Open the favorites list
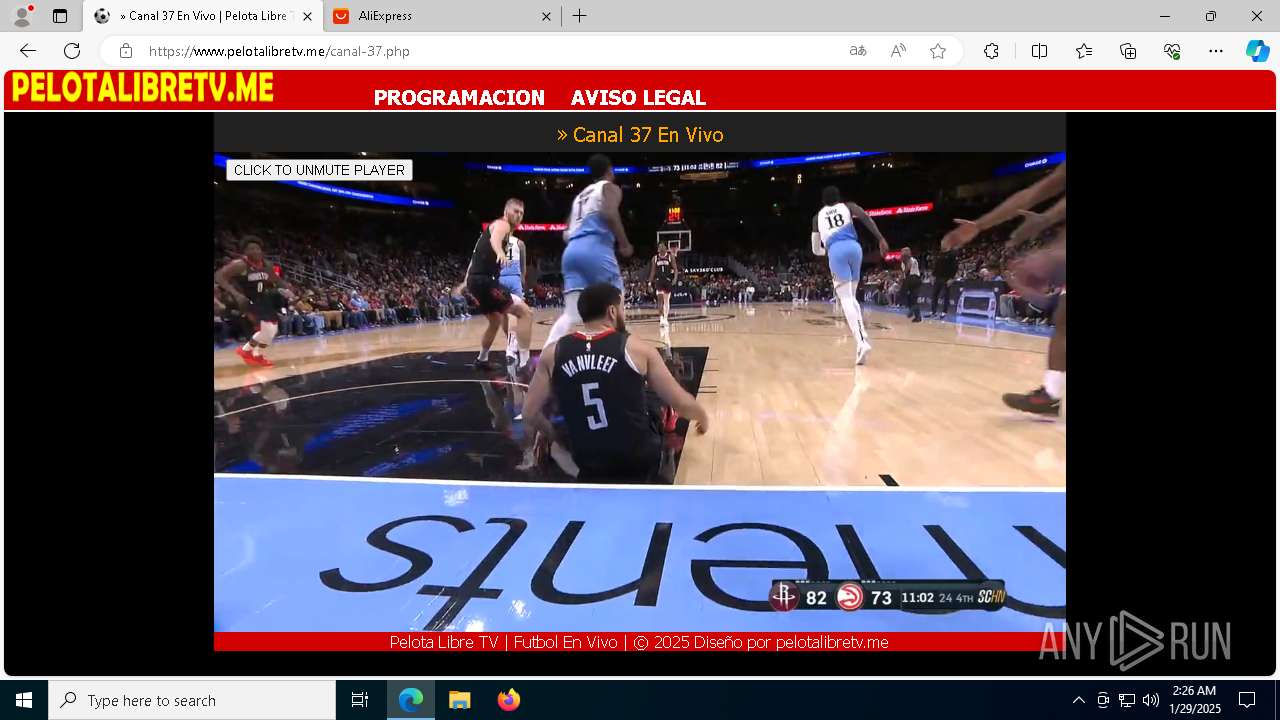Viewport: 1280px width, 720px height. click(x=1084, y=51)
